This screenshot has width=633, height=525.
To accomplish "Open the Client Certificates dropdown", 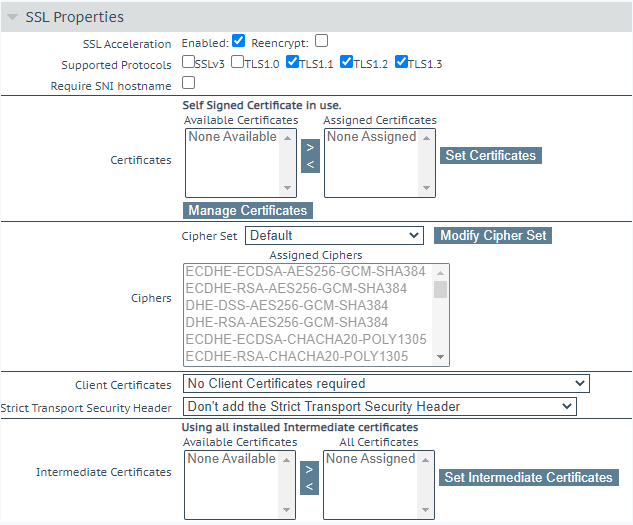I will pyautogui.click(x=386, y=384).
